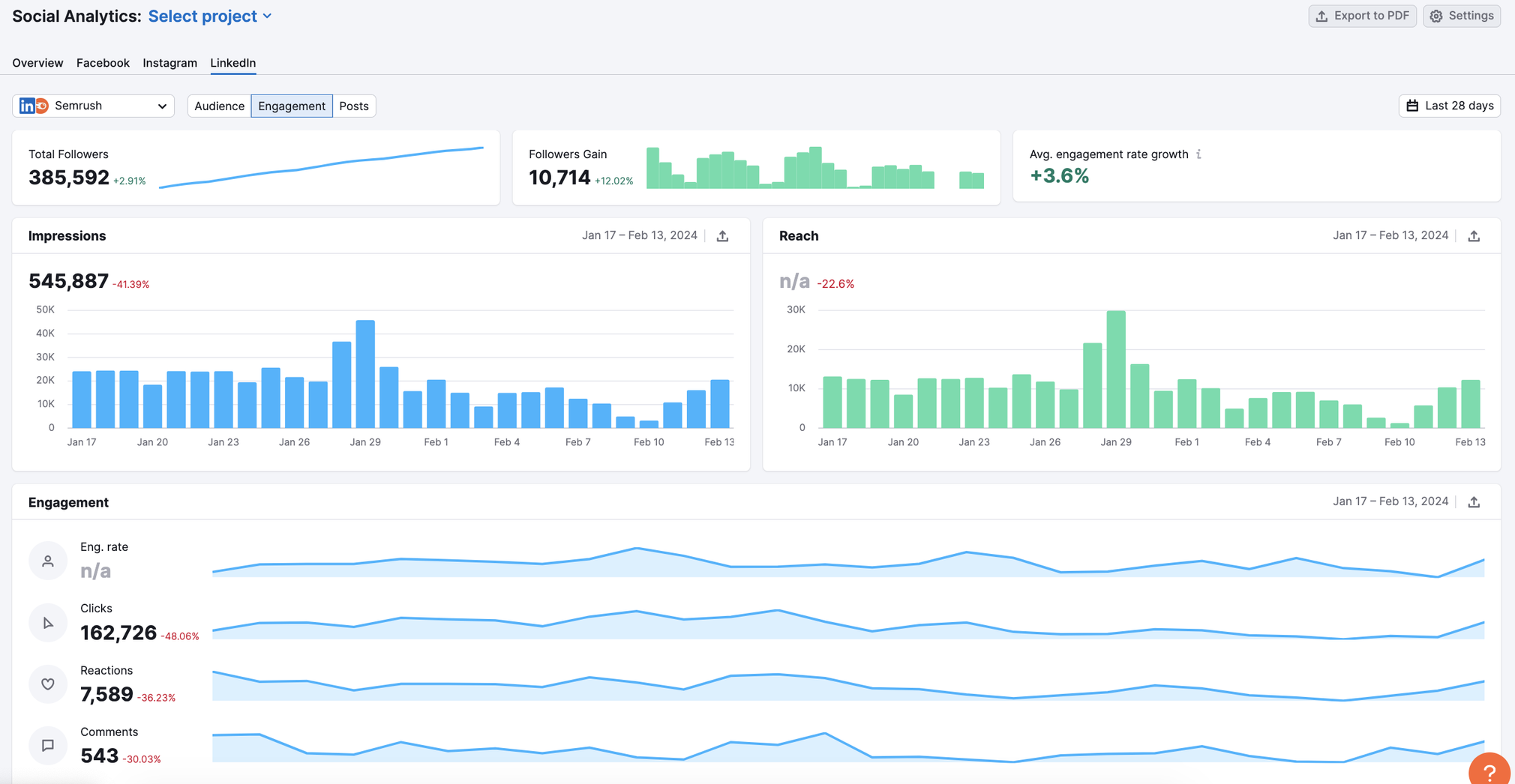The image size is (1515, 784).
Task: Click the Impressions chart export icon
Action: pos(722,236)
